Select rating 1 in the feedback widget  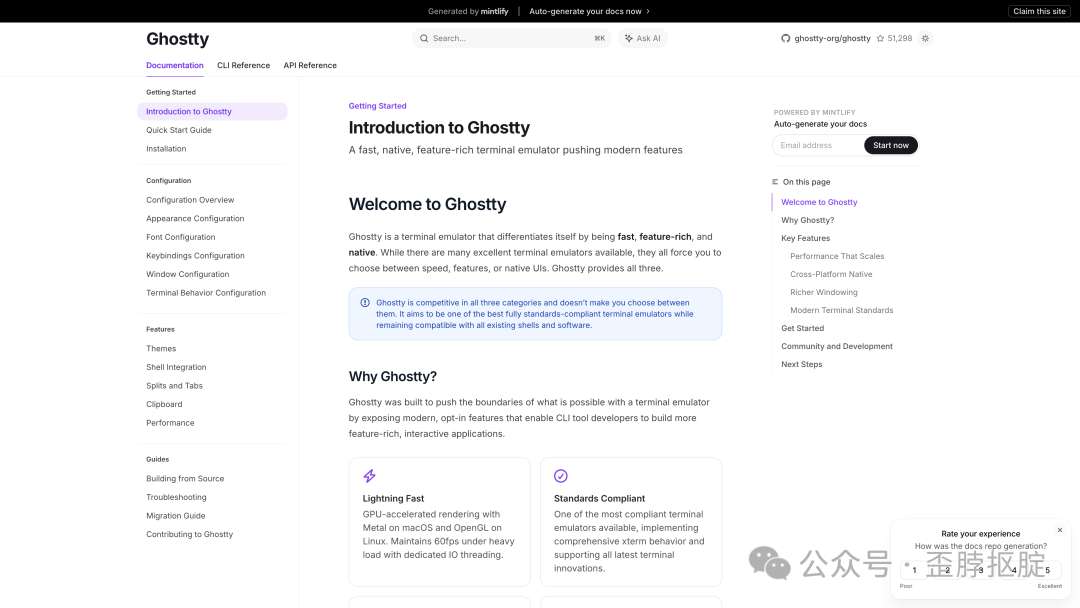pos(913,569)
